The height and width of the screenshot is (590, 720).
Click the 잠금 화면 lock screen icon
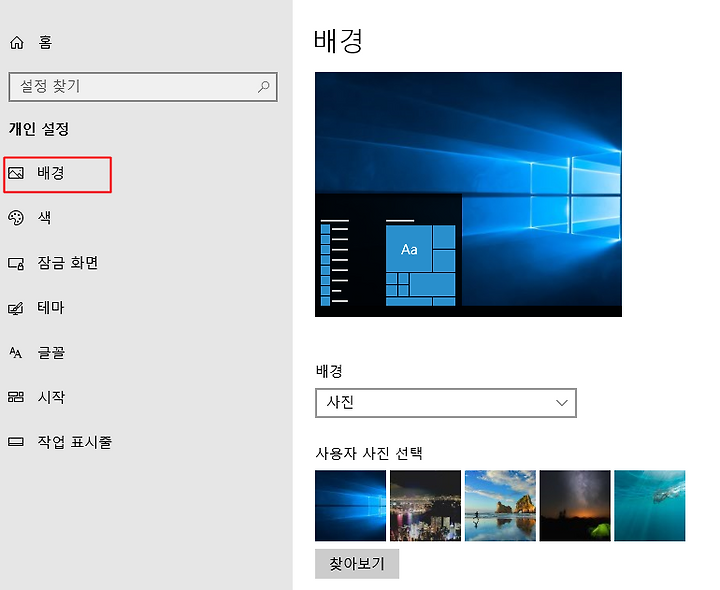click(x=16, y=263)
